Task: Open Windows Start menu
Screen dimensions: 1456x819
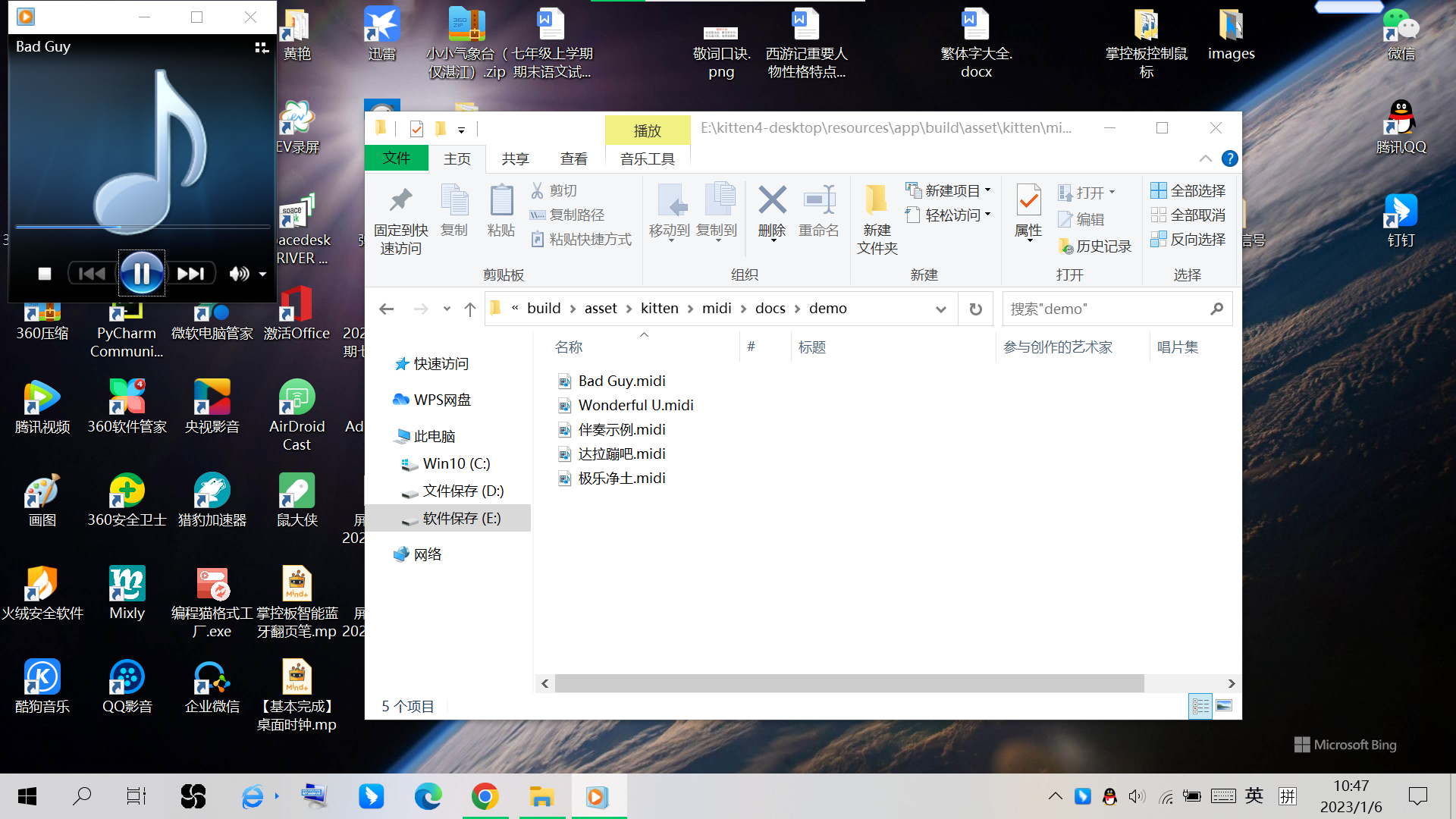Action: click(x=27, y=796)
